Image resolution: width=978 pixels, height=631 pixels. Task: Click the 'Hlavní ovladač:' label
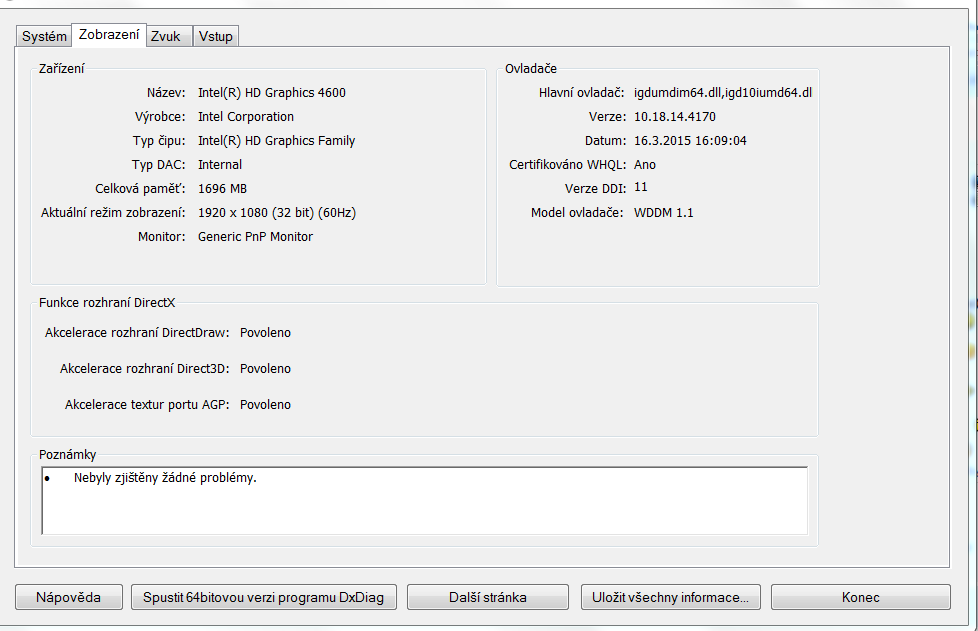click(x=581, y=93)
